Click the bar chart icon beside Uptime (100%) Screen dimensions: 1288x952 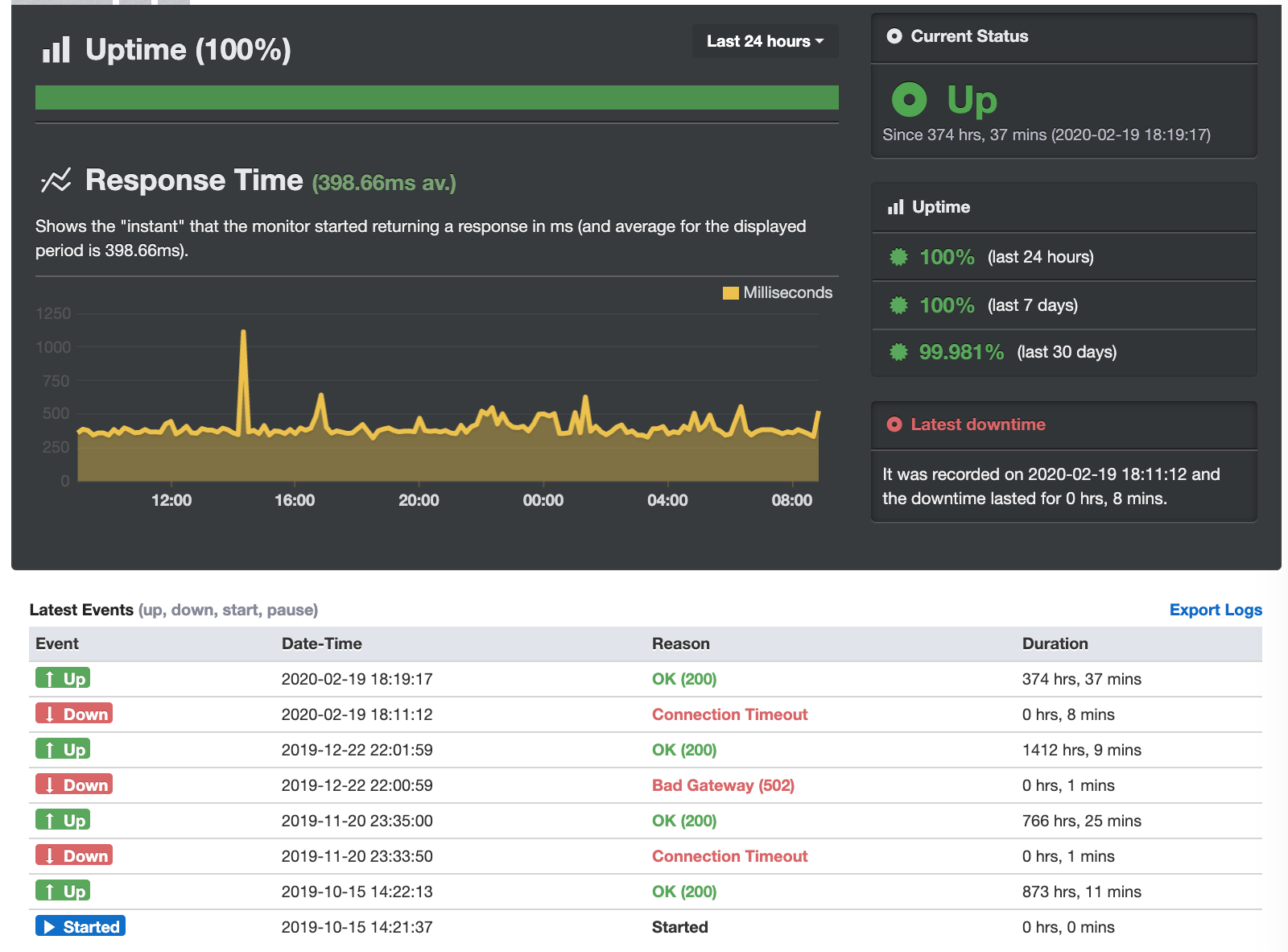[56, 50]
